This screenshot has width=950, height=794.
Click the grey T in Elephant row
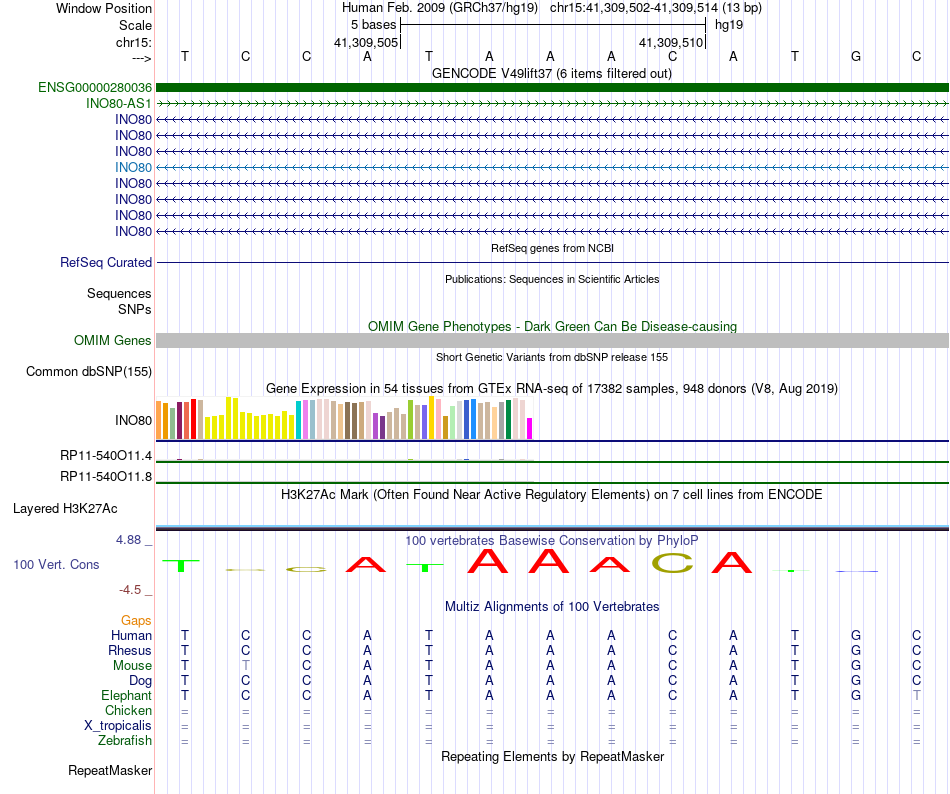tap(917, 695)
